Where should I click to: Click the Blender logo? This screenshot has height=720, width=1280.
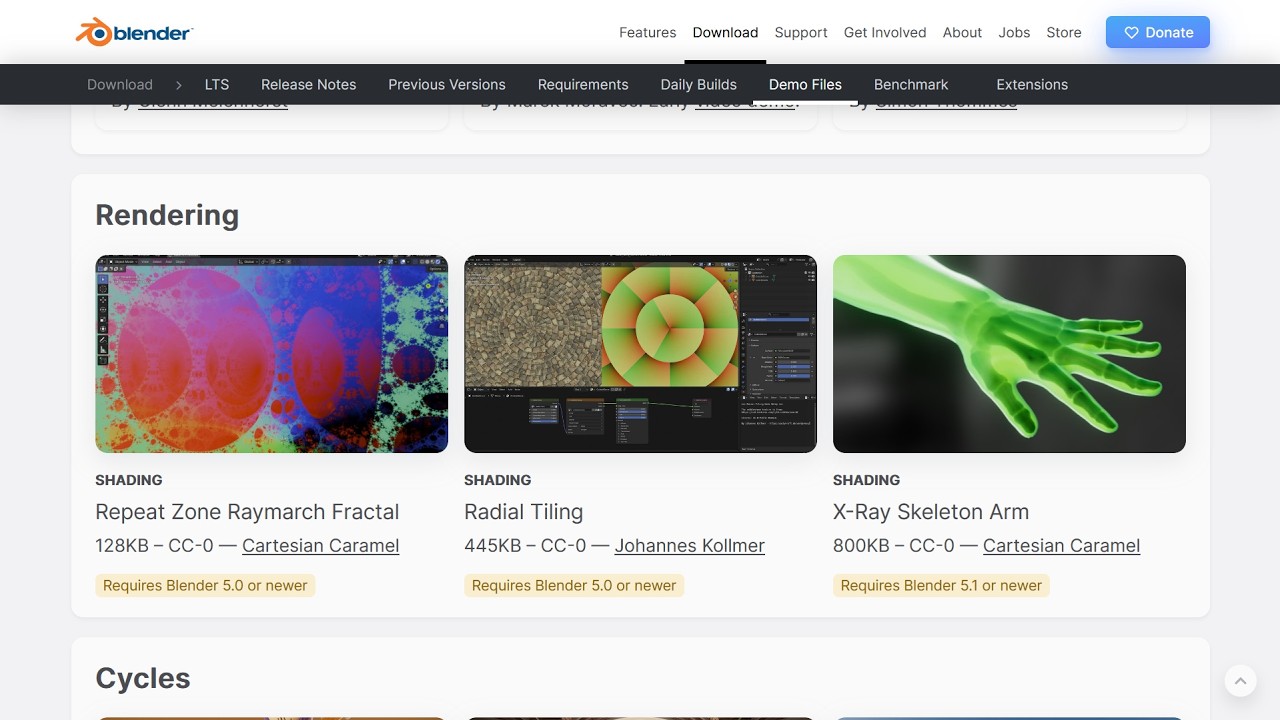point(134,32)
